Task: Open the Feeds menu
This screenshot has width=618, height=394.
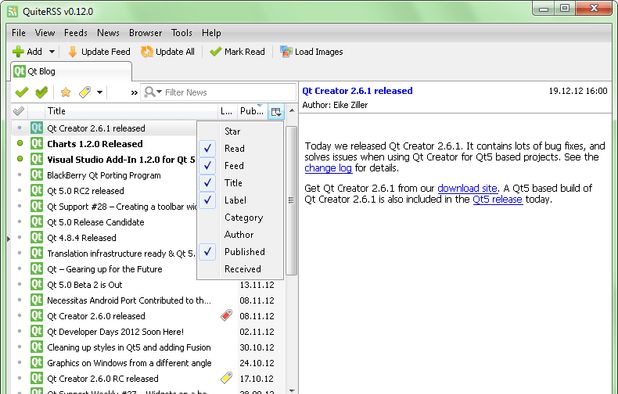Action: (x=76, y=33)
